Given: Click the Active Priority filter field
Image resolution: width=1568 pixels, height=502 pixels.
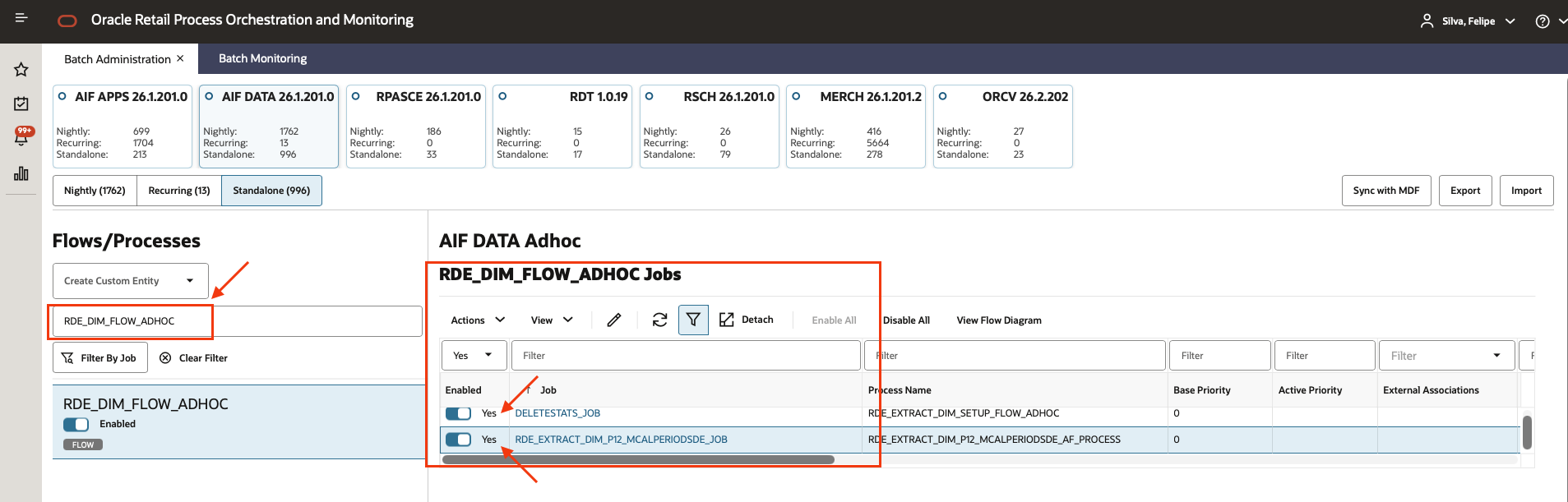Looking at the screenshot, I should pos(1325,356).
